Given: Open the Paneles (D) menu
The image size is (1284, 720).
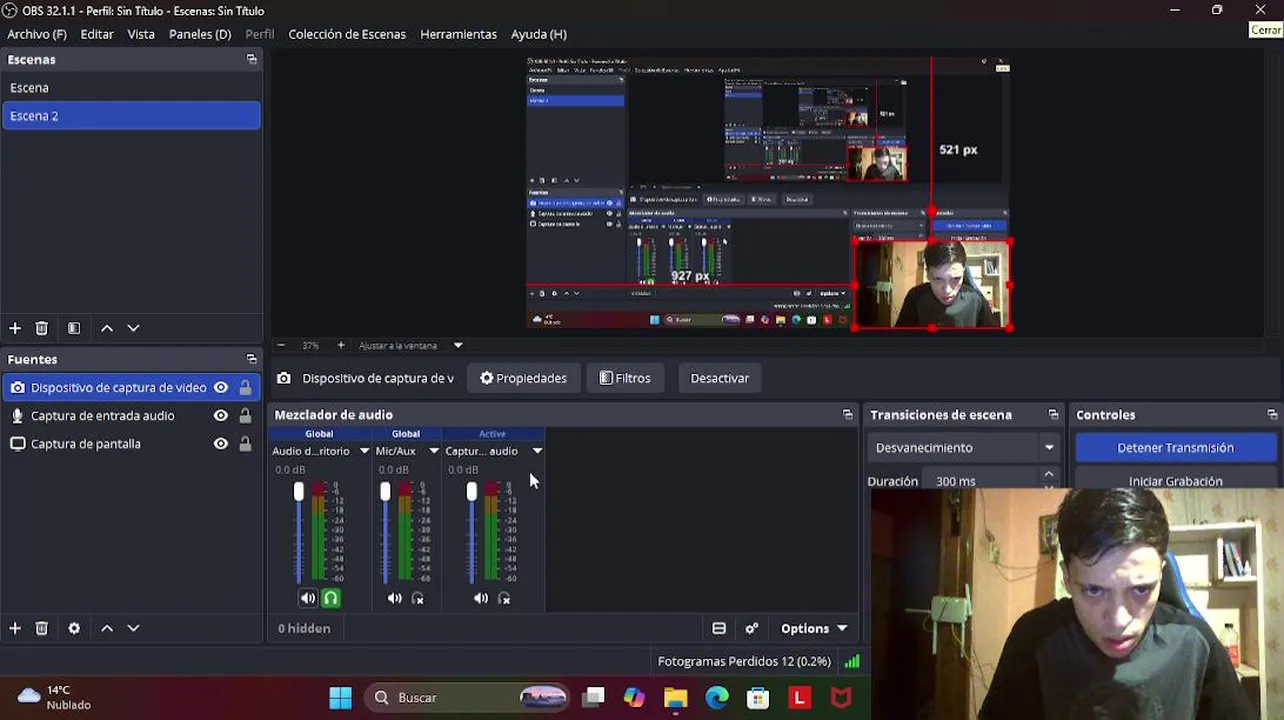Looking at the screenshot, I should click(200, 34).
